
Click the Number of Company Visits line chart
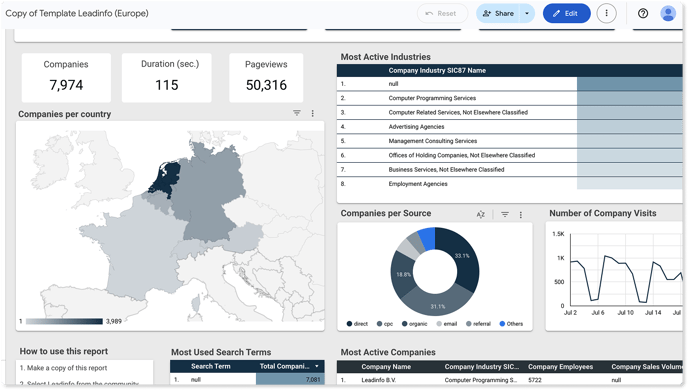pyautogui.click(x=614, y=276)
